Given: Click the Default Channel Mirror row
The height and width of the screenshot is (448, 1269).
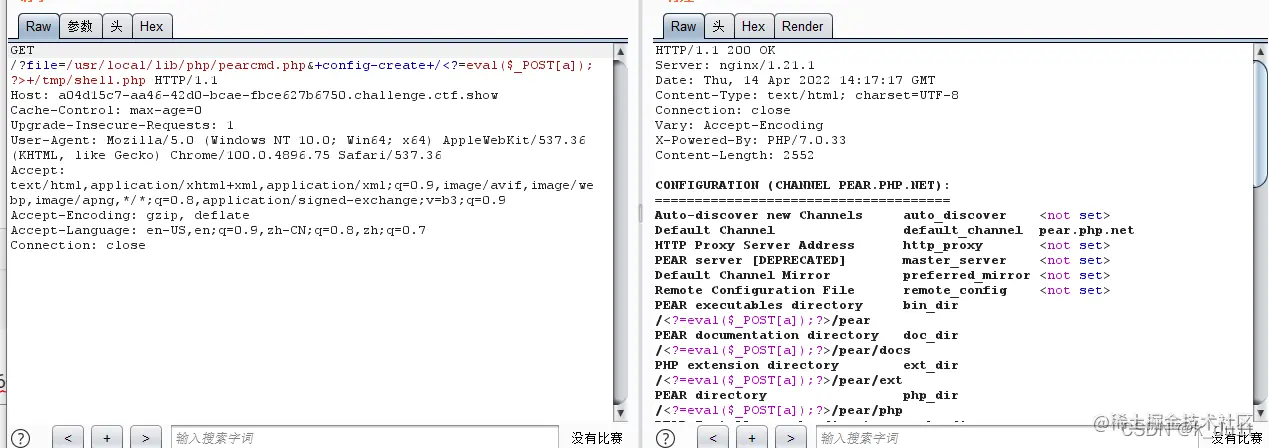Looking at the screenshot, I should [x=882, y=275].
